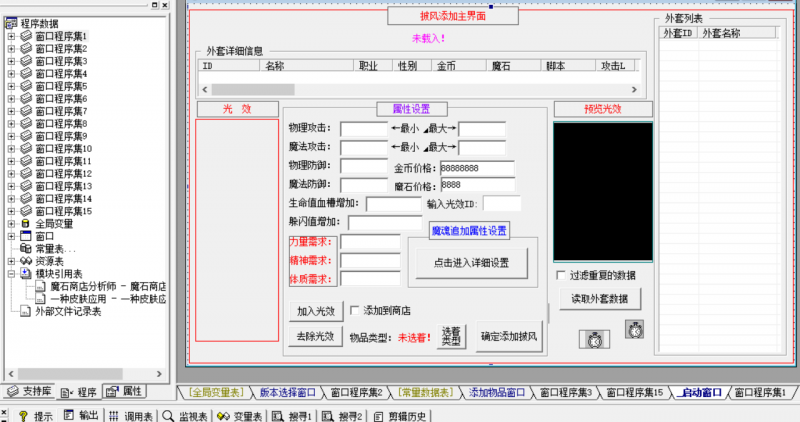This screenshot has width=800, height=422.
Task: Select the 披风添加主界面 title label
Action: (453, 16)
